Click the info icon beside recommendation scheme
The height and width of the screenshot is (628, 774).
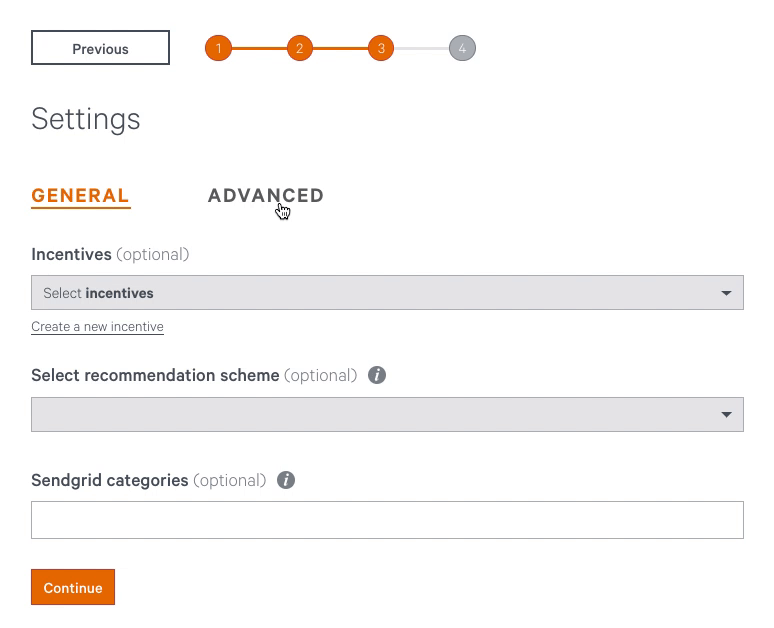pos(377,375)
